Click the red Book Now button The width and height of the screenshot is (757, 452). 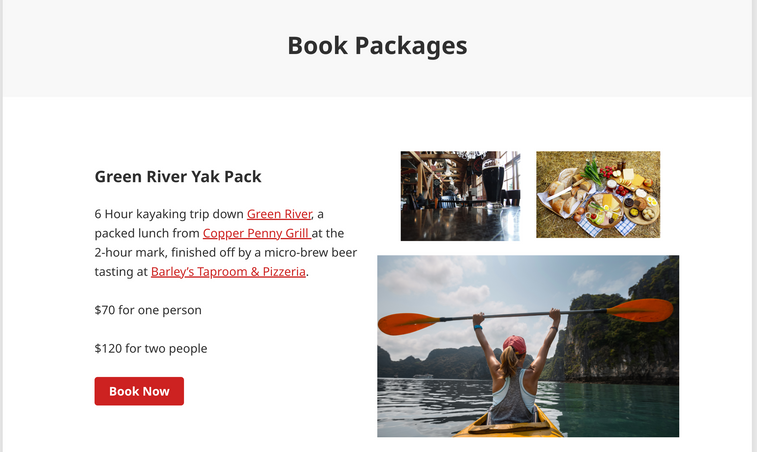(x=139, y=391)
